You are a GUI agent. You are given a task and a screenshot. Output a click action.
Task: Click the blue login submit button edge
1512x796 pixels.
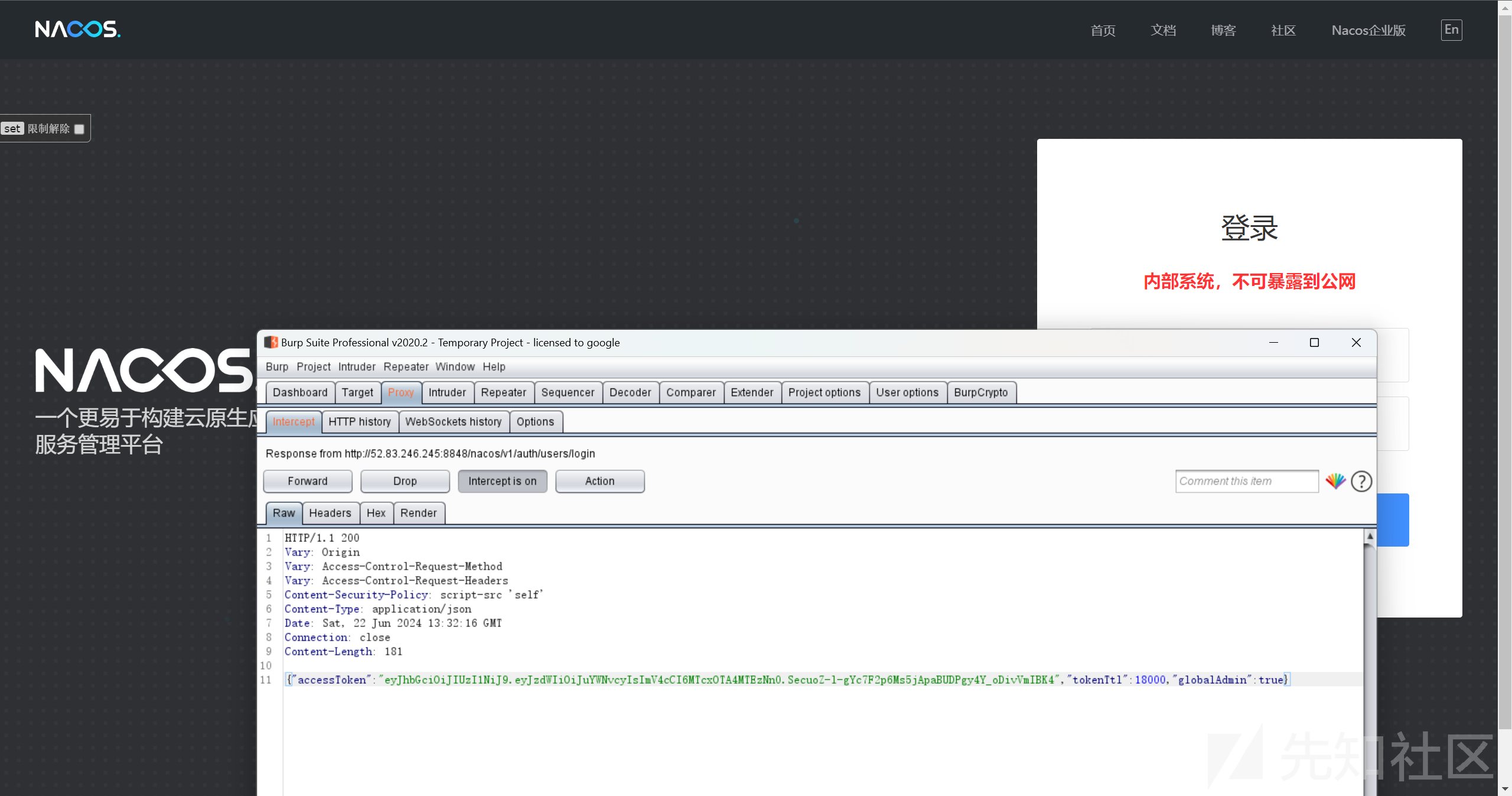point(1393,519)
